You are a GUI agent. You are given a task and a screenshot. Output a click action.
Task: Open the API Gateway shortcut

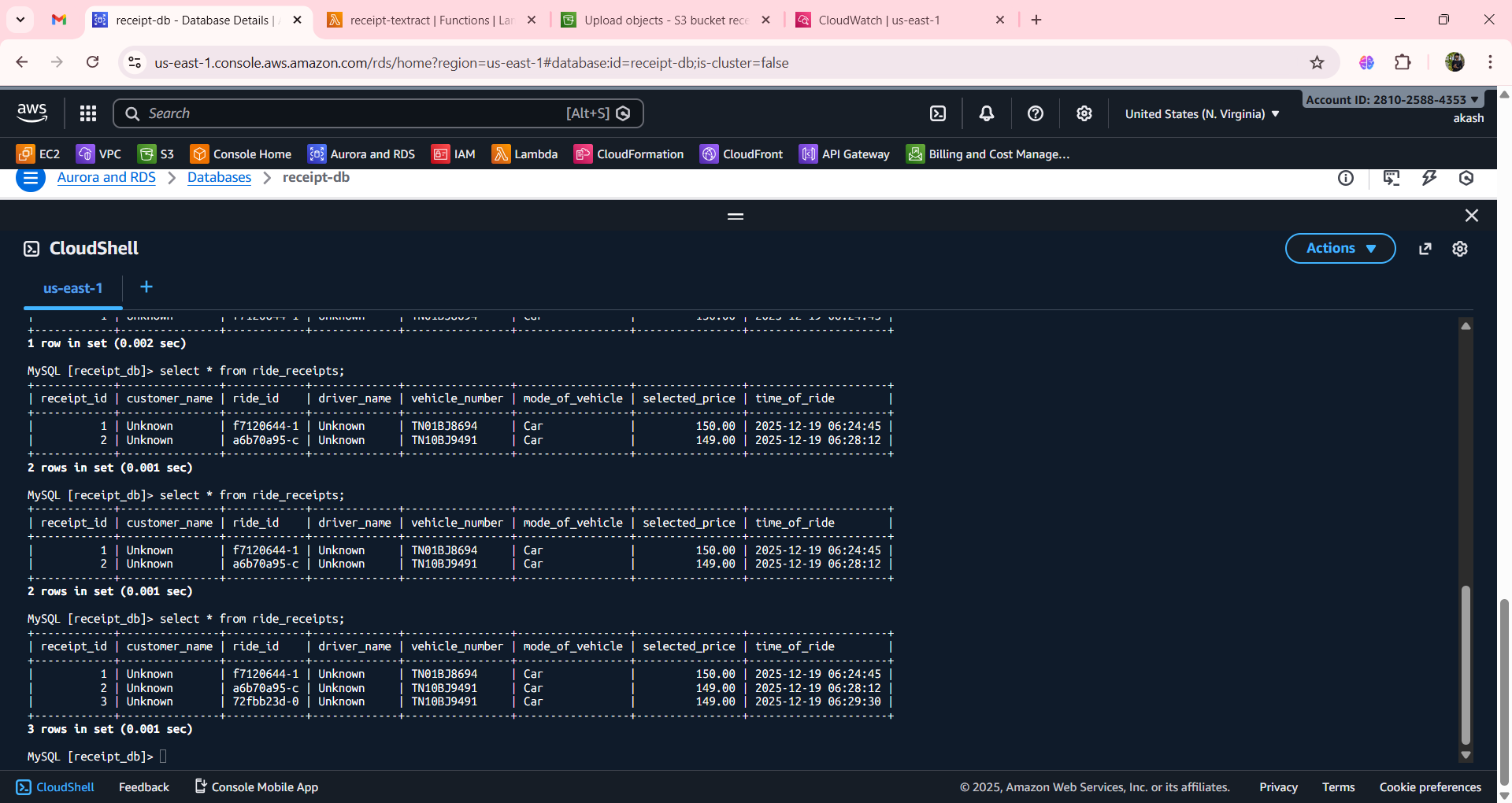pyautogui.click(x=843, y=154)
